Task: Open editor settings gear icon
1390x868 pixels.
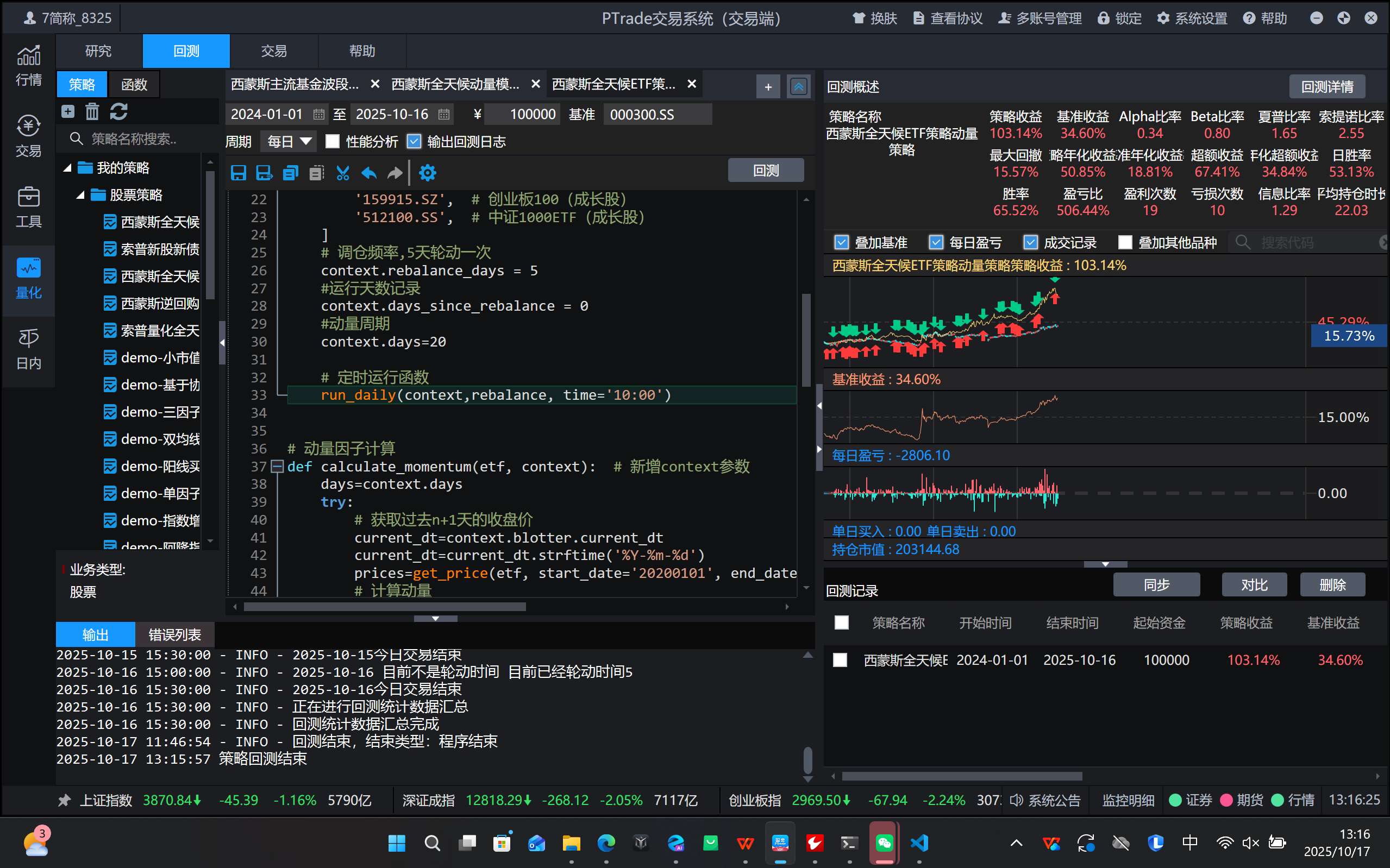Action: click(x=428, y=173)
